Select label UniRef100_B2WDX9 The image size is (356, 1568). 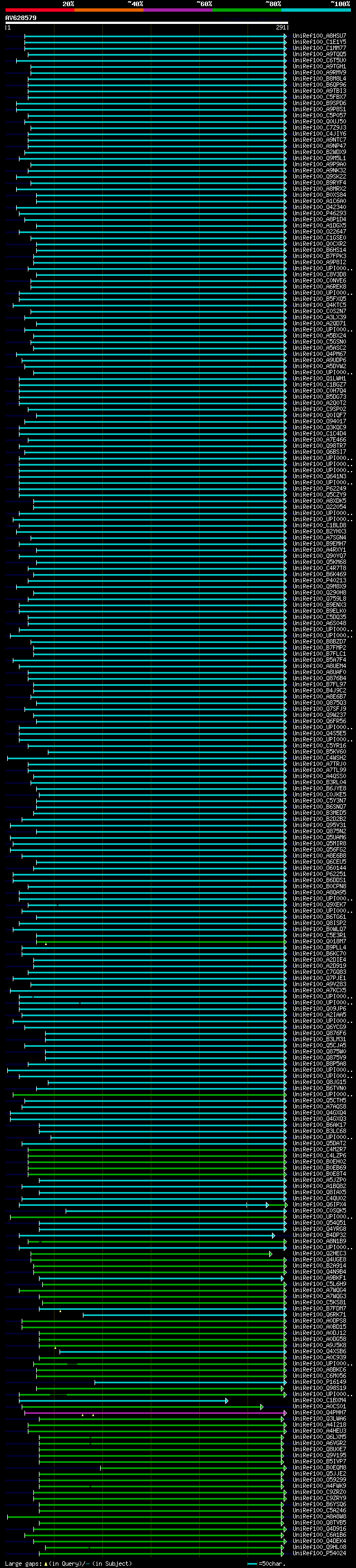pyautogui.click(x=319, y=152)
